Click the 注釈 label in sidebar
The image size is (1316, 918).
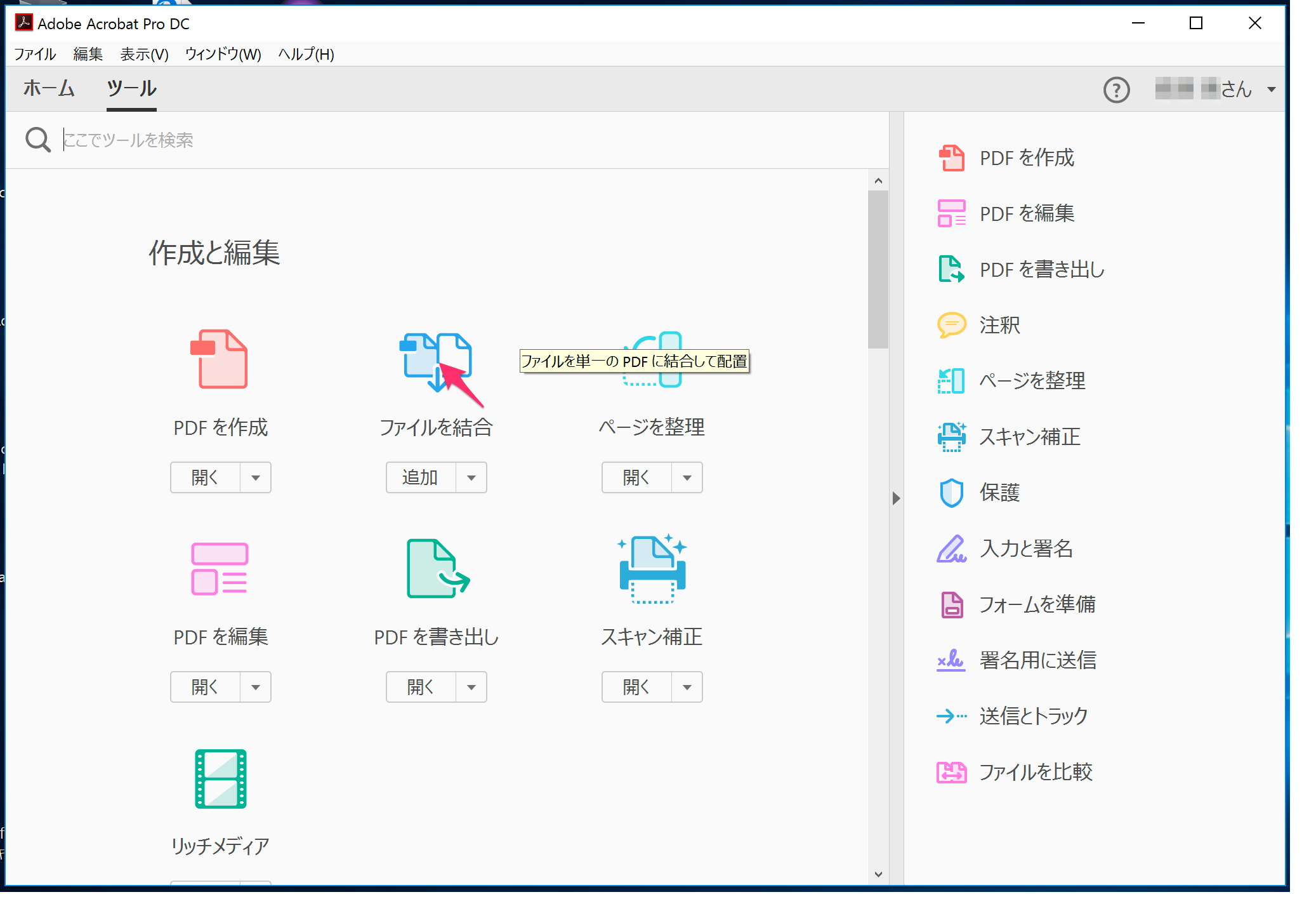pos(1000,325)
